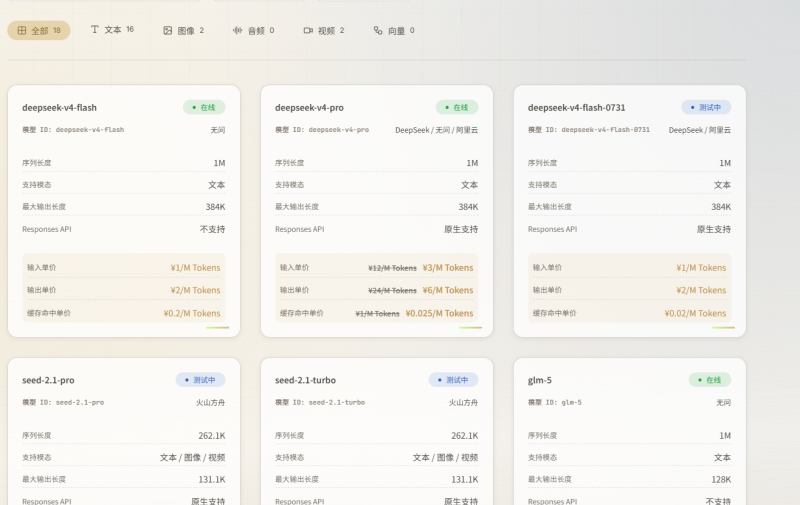
Task: Click 不支持 Responses API value on deepseek-v4-flash
Action: tap(212, 230)
